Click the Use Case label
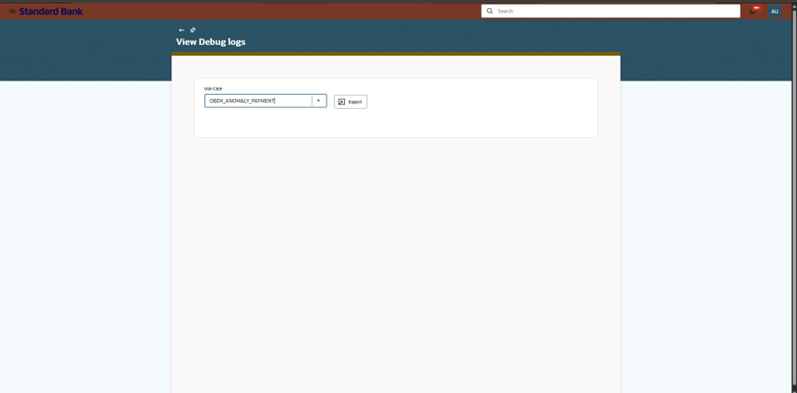Screen dimensions: 797x393 click(213, 88)
